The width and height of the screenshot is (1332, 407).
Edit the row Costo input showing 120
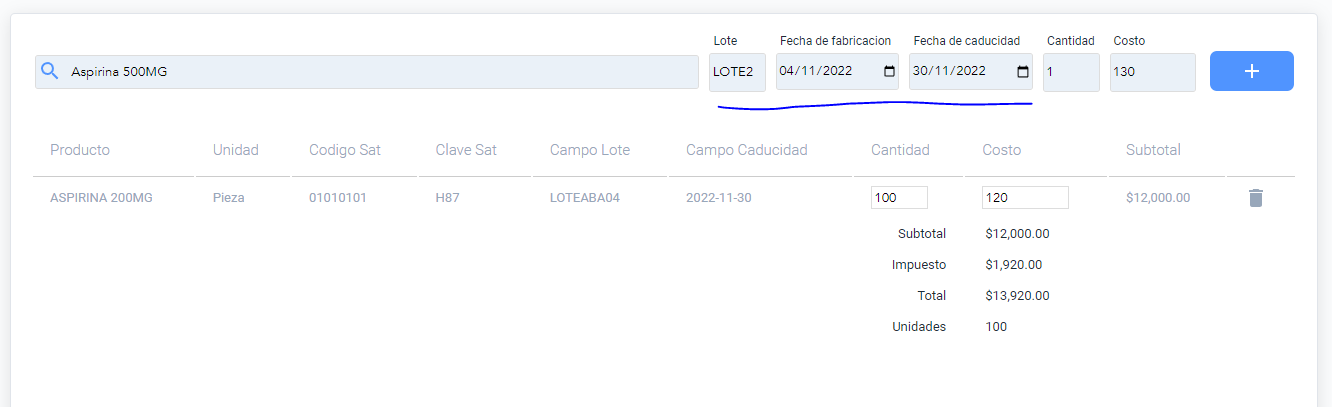point(1025,198)
